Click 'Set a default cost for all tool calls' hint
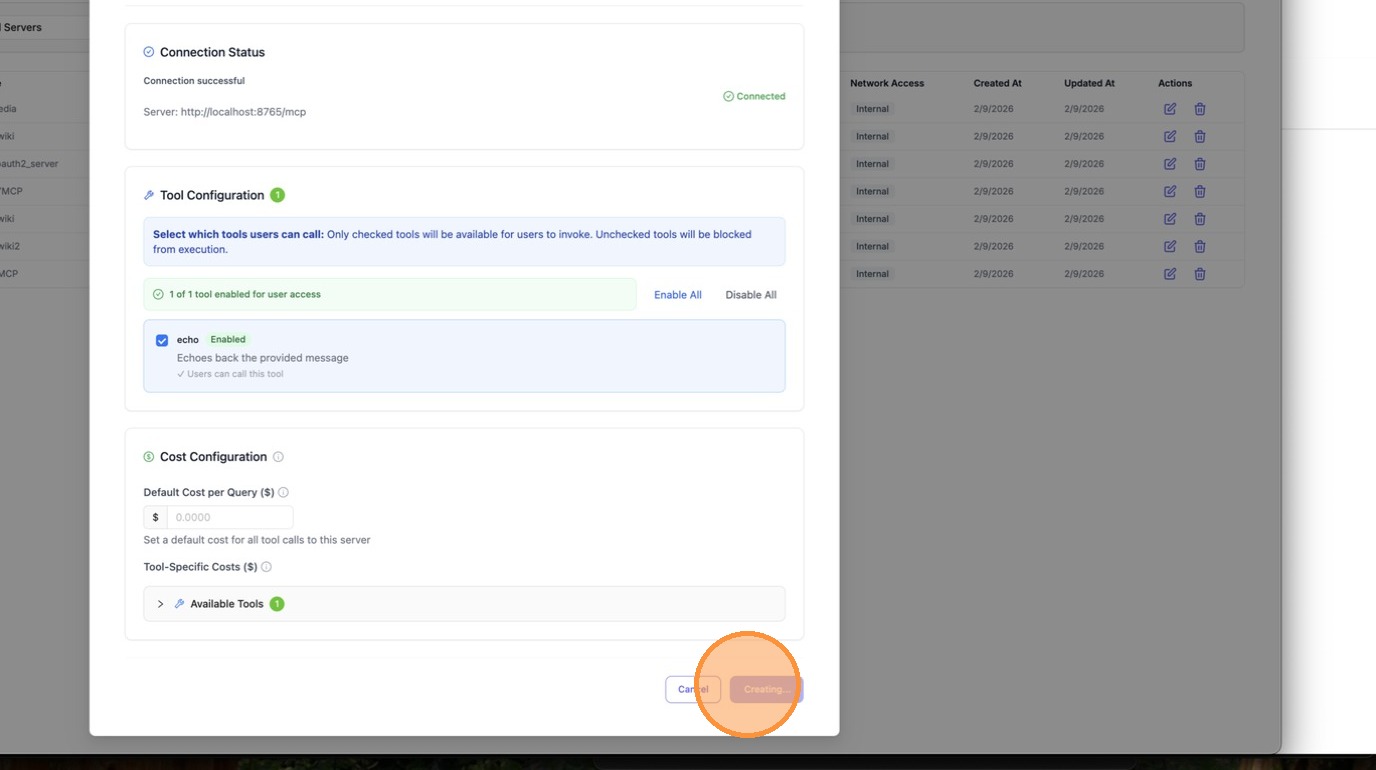Screen dimensions: 1376x770 click(257, 540)
